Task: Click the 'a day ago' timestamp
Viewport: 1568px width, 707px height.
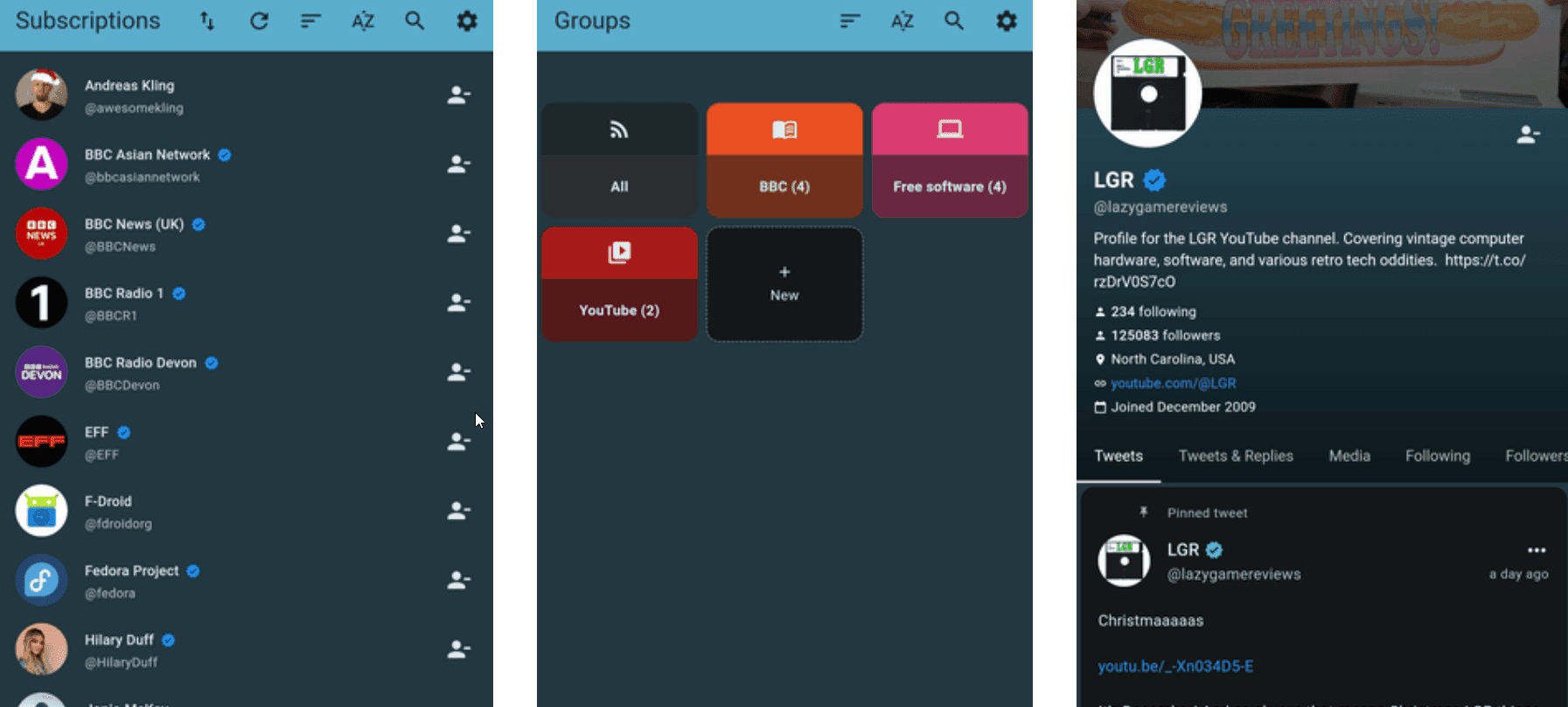Action: point(1518,574)
